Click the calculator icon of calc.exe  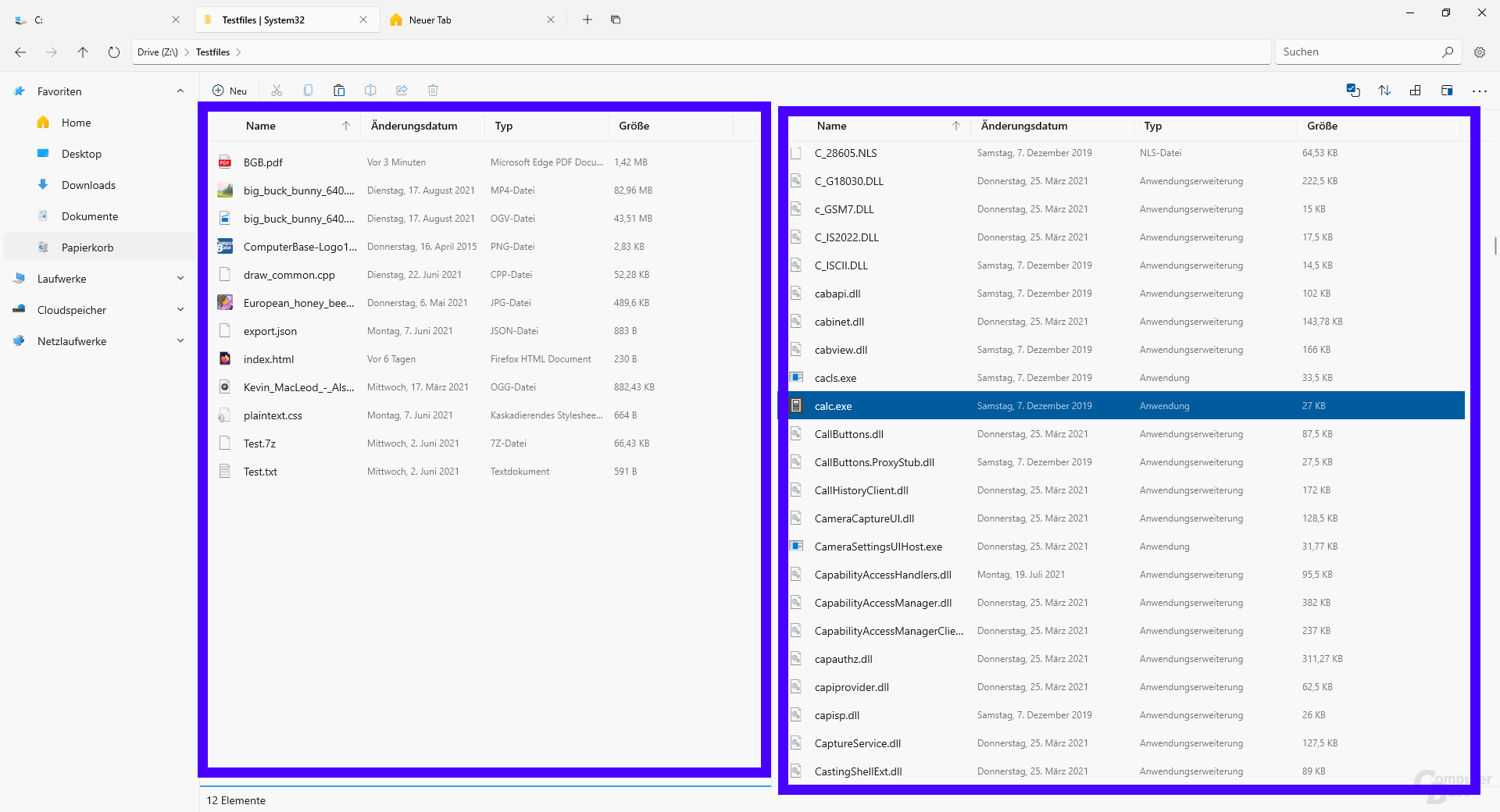[x=796, y=406]
